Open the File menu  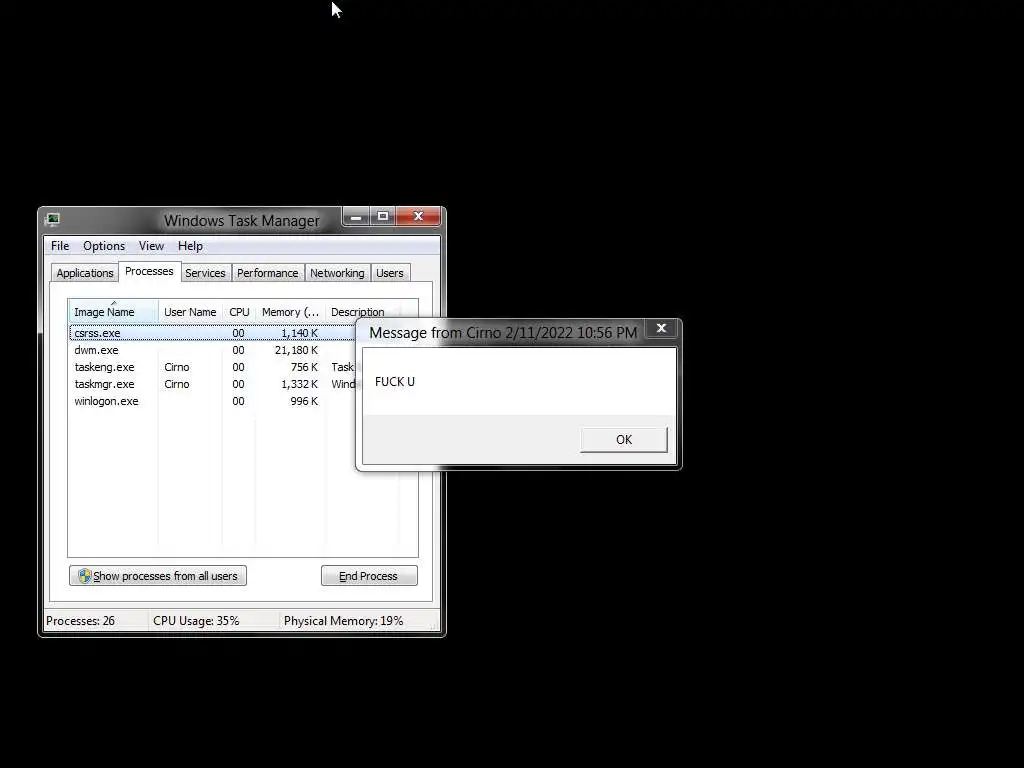60,246
